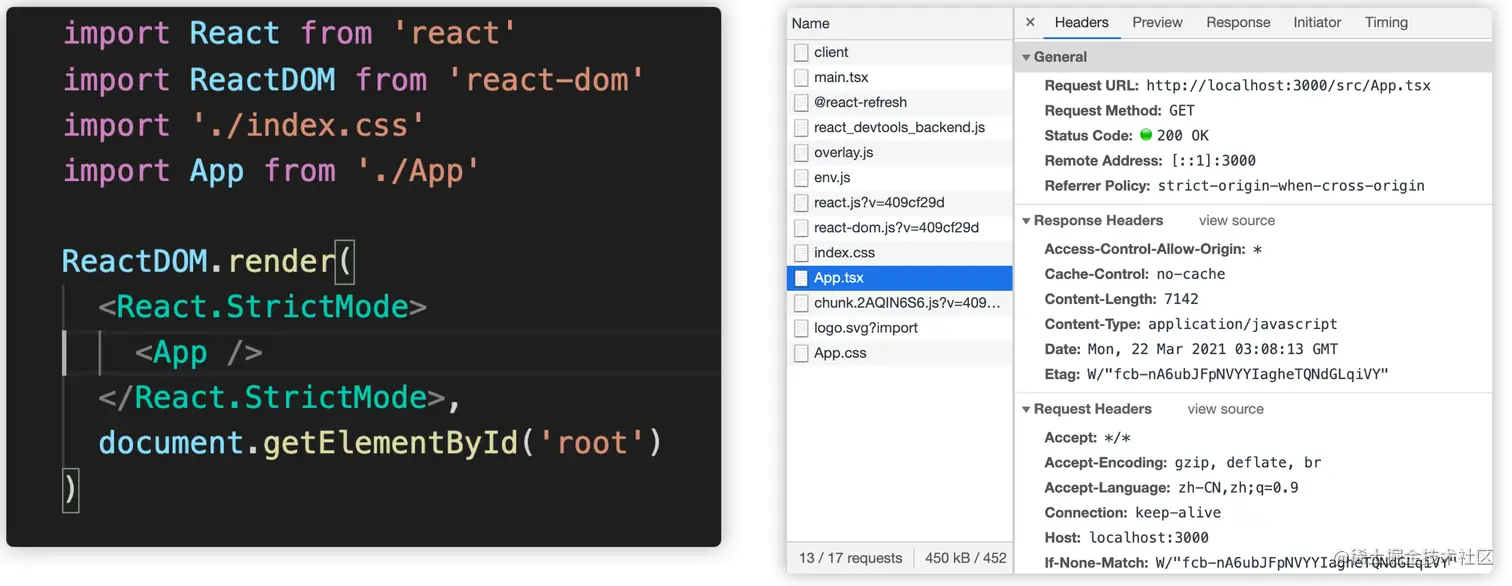Viewport: 1512px width, 586px height.
Task: Click the Remote Address [::1]:3000 value
Action: pos(1213,161)
